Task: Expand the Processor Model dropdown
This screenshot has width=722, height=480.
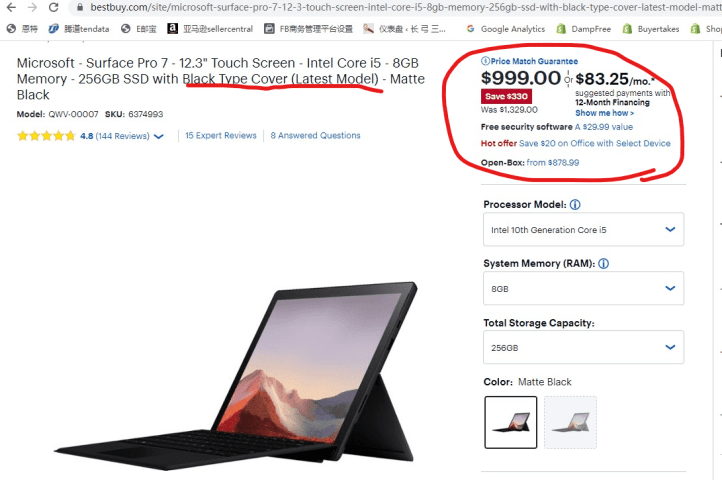Action: click(x=583, y=229)
